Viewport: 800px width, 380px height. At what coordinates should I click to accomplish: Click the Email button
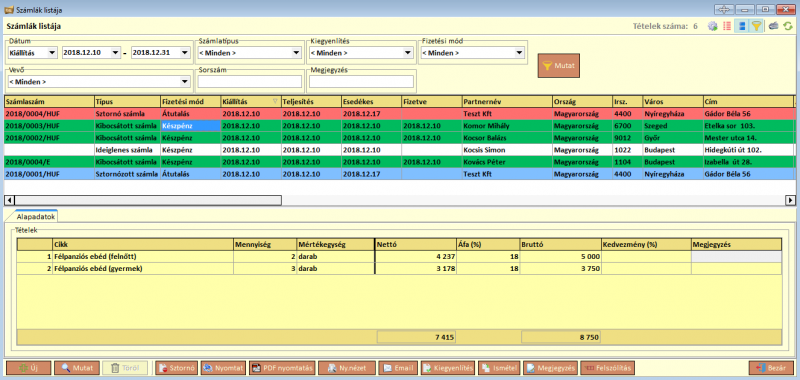(399, 368)
